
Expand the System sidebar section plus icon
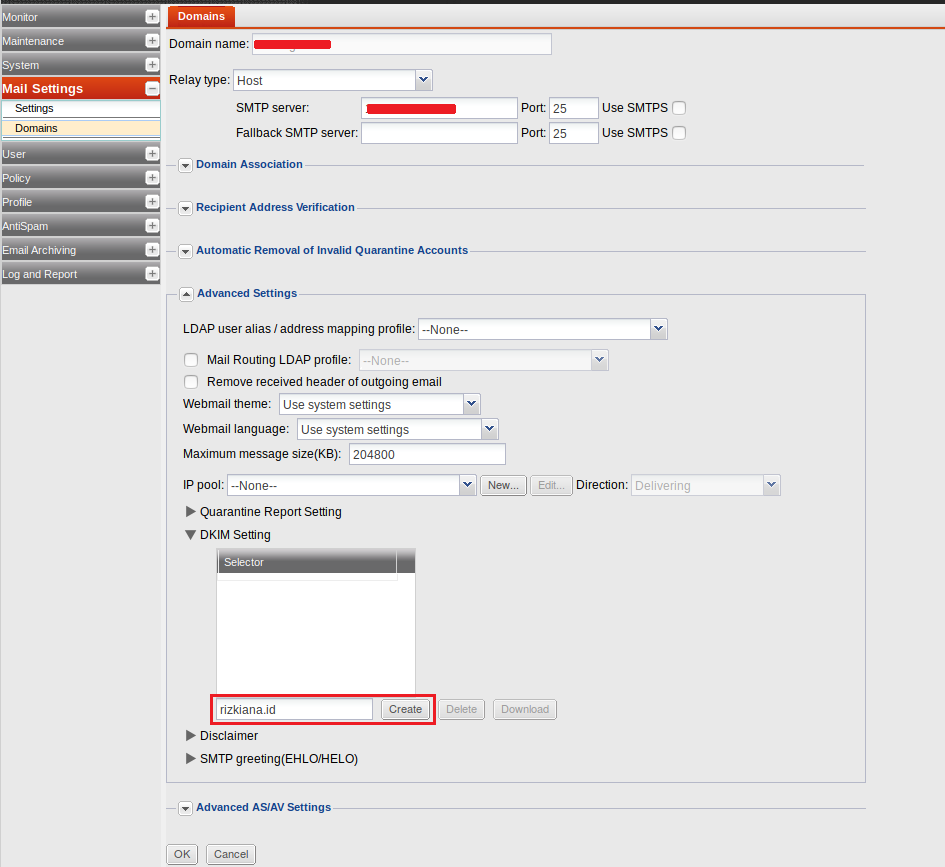(x=151, y=64)
